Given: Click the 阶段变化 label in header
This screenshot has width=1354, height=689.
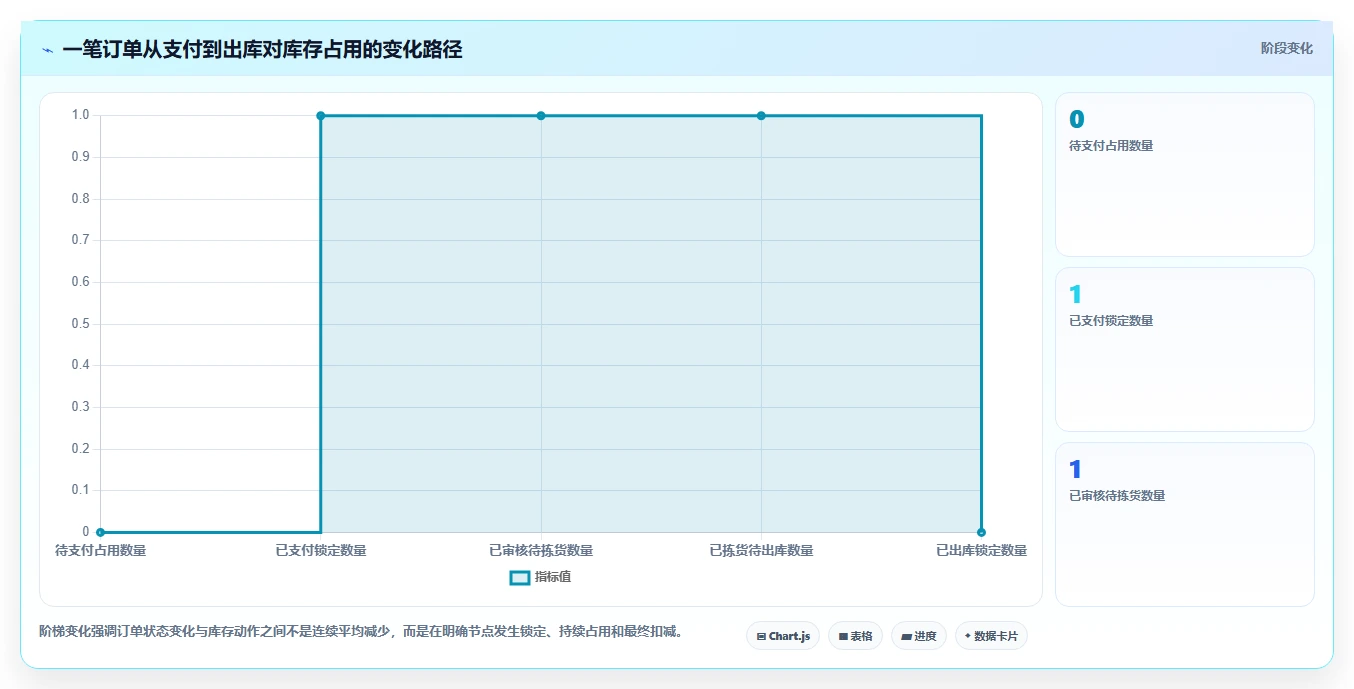Looking at the screenshot, I should click(x=1286, y=48).
